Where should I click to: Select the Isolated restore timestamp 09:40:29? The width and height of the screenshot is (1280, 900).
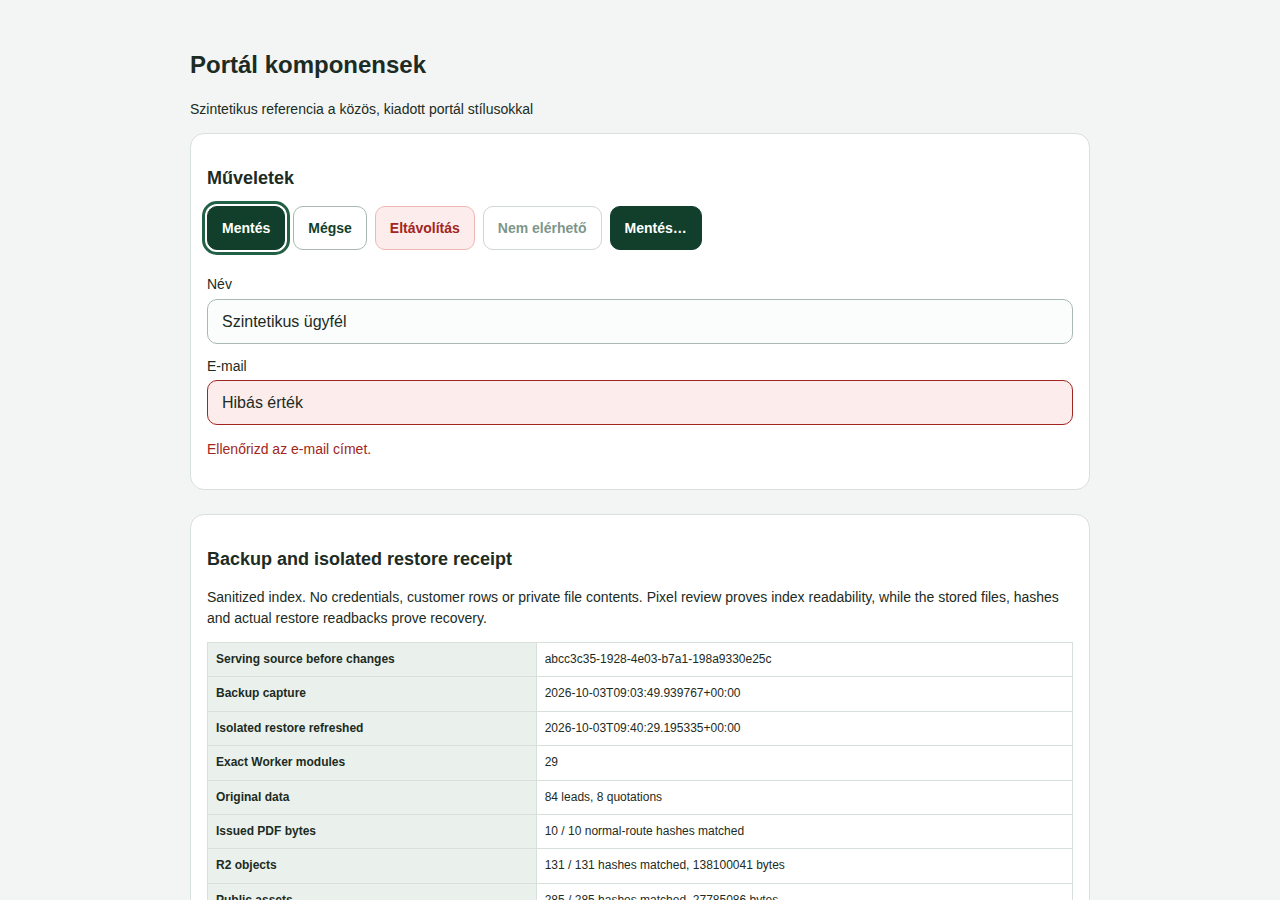click(642, 728)
